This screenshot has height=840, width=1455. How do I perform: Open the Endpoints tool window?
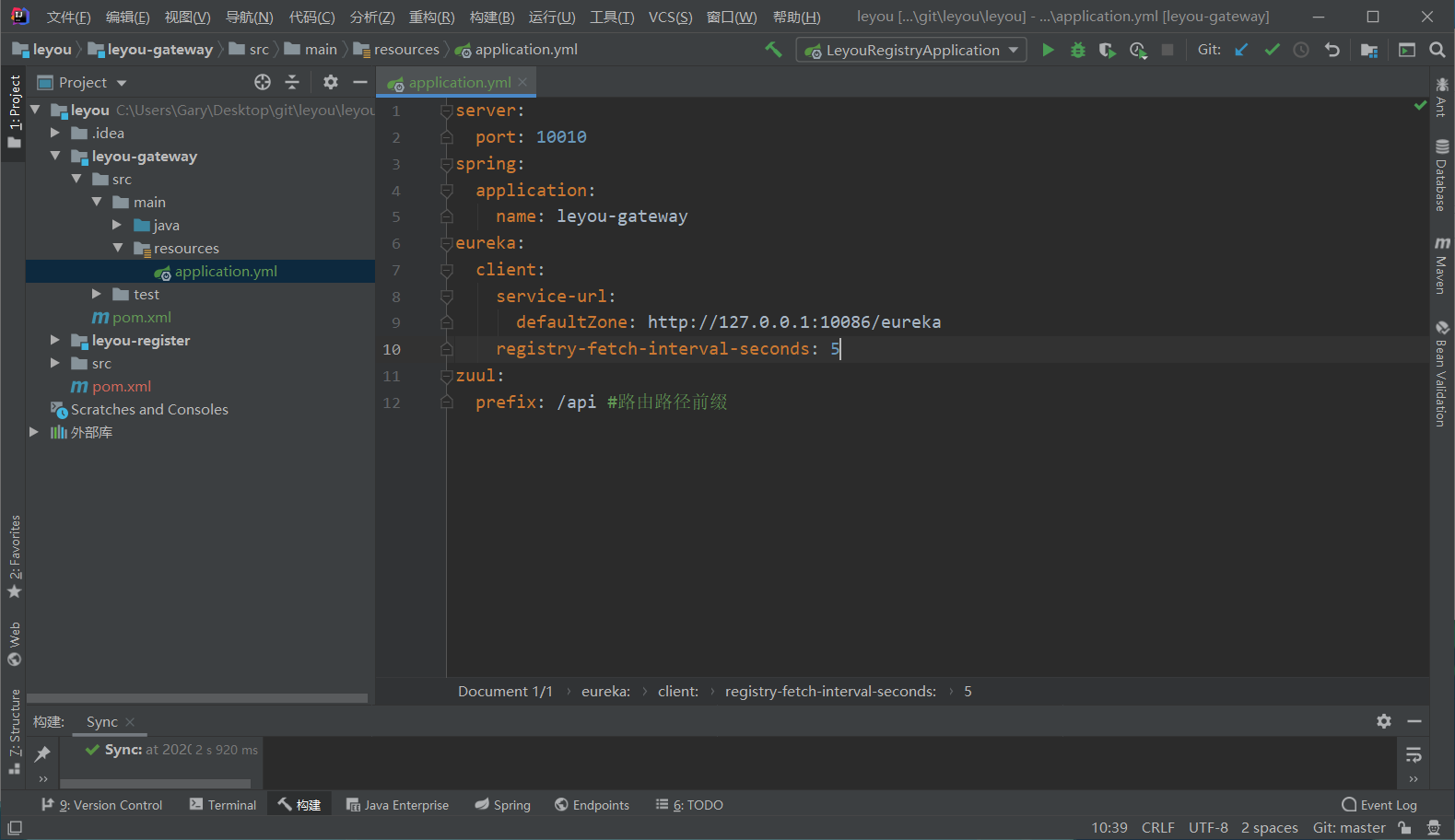tap(593, 804)
